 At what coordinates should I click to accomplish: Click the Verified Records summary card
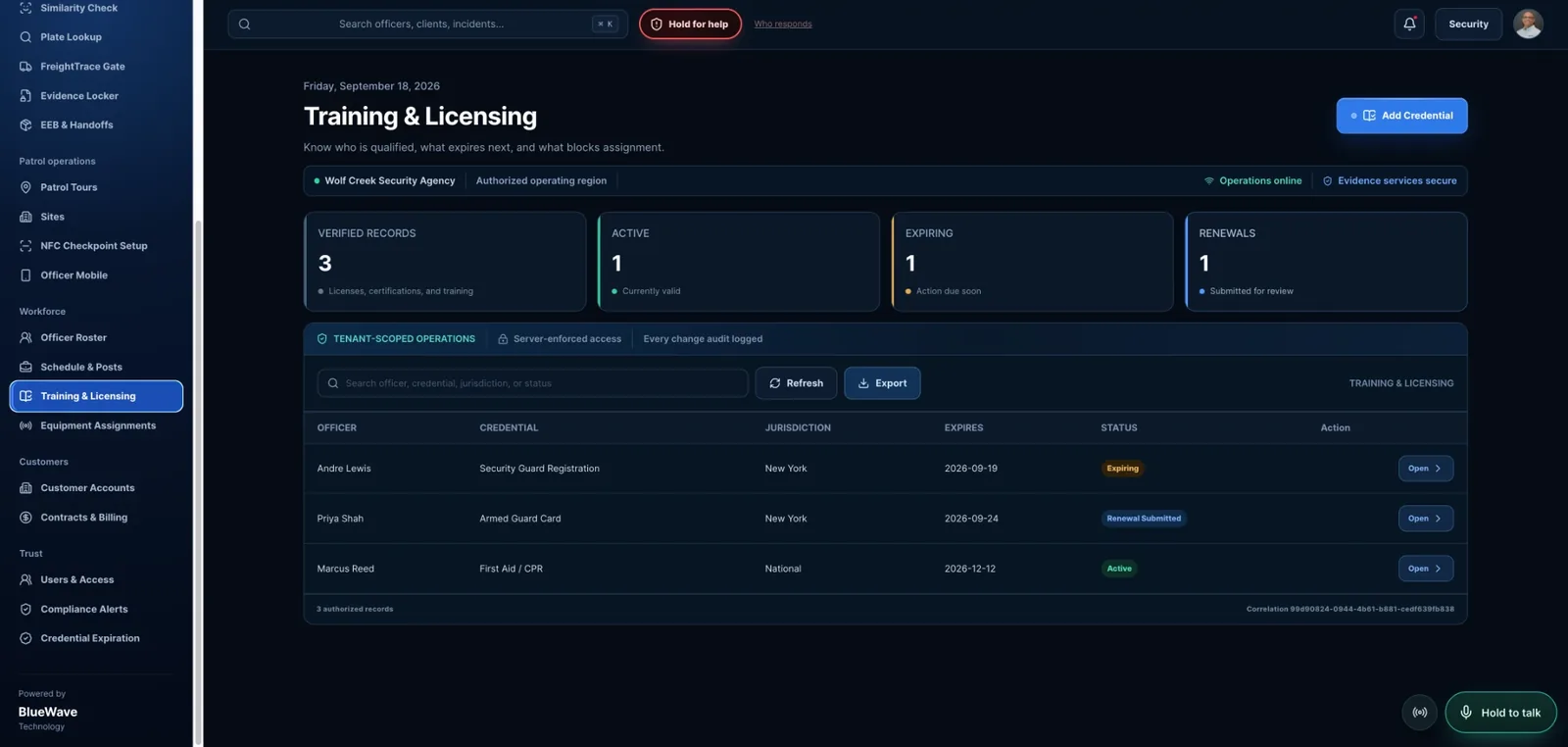pos(445,262)
